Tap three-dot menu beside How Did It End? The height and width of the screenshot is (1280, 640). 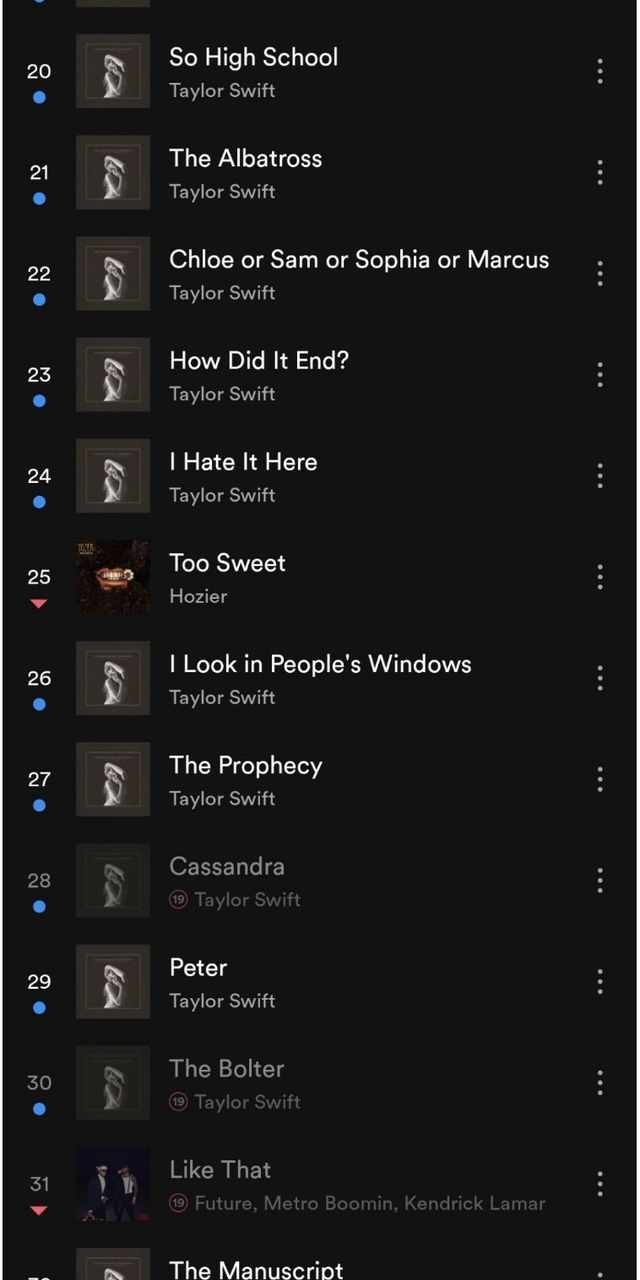click(x=600, y=374)
